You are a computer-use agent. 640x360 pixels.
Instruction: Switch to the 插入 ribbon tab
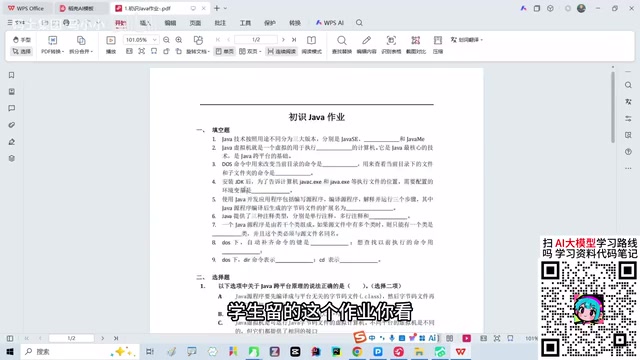tap(145, 23)
